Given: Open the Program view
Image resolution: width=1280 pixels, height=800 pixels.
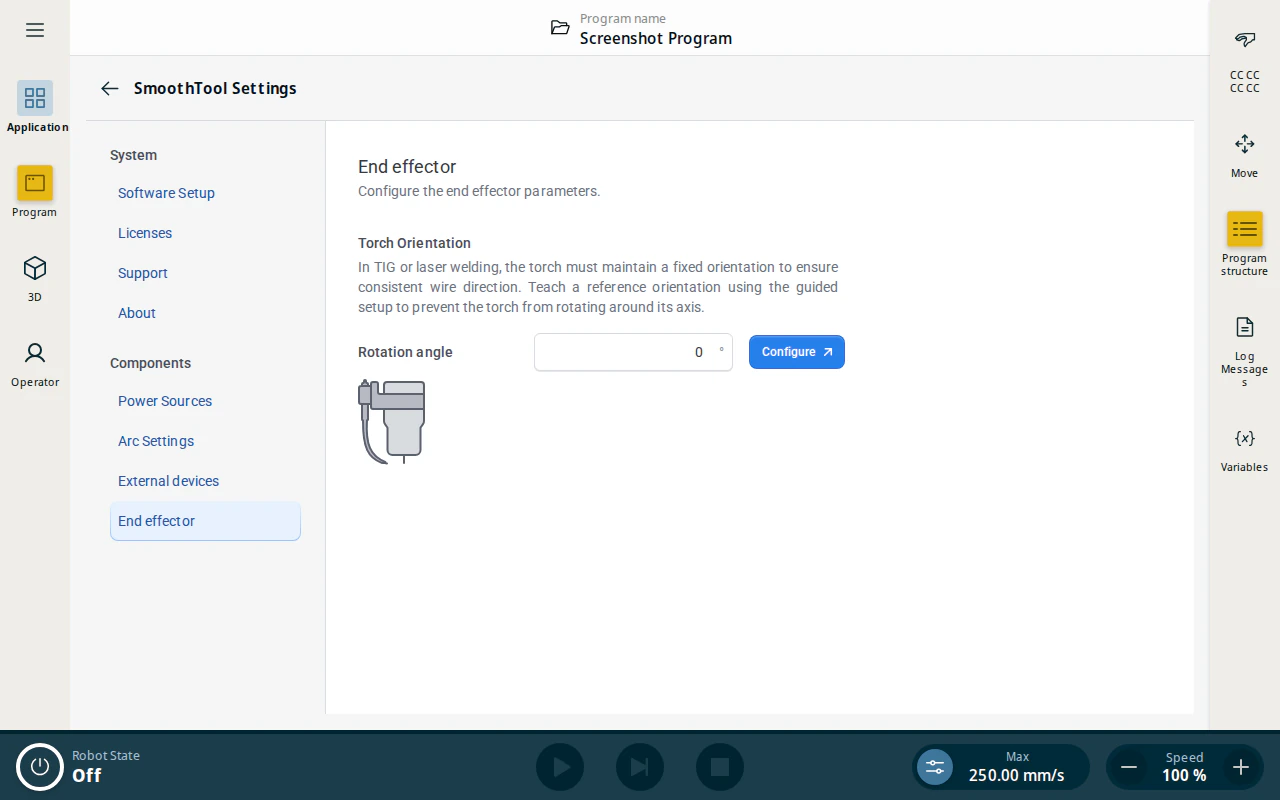Looking at the screenshot, I should [x=35, y=192].
